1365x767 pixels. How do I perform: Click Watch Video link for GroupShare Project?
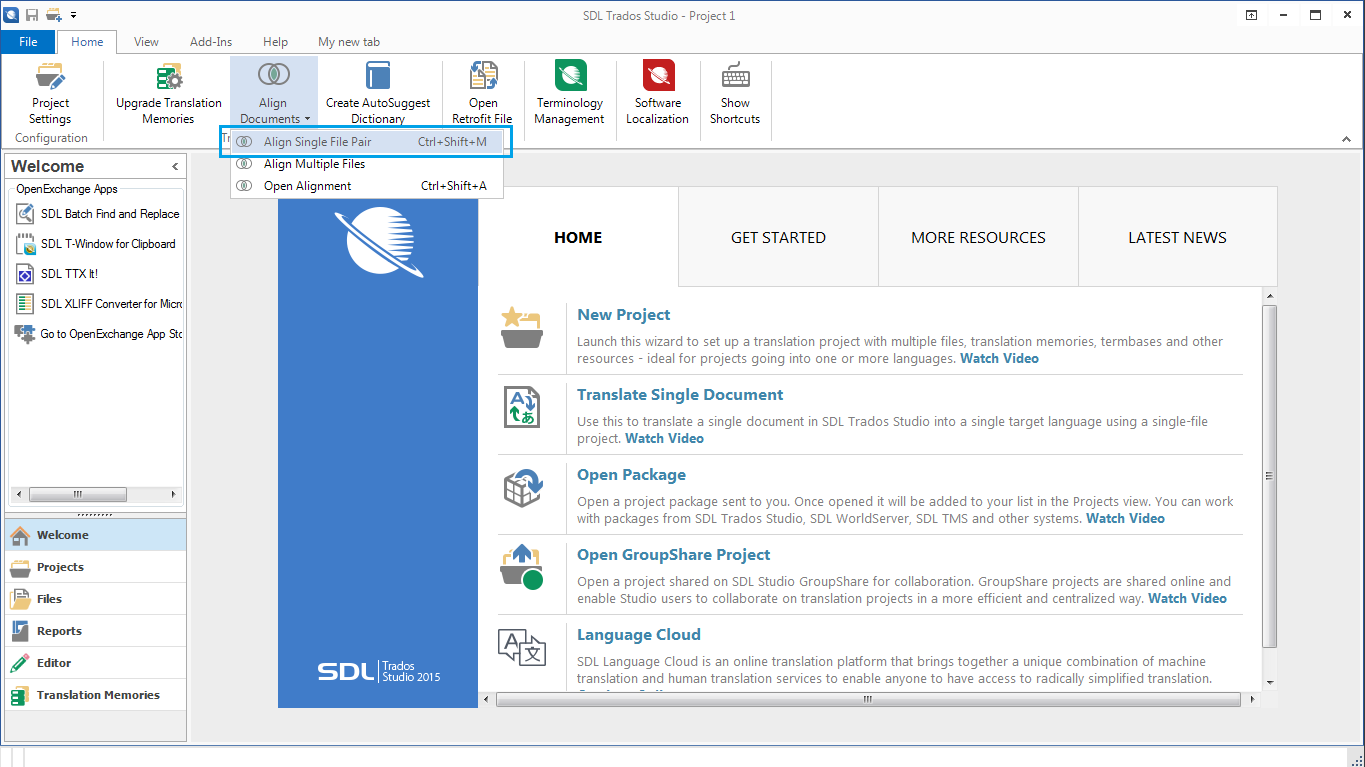(1187, 598)
